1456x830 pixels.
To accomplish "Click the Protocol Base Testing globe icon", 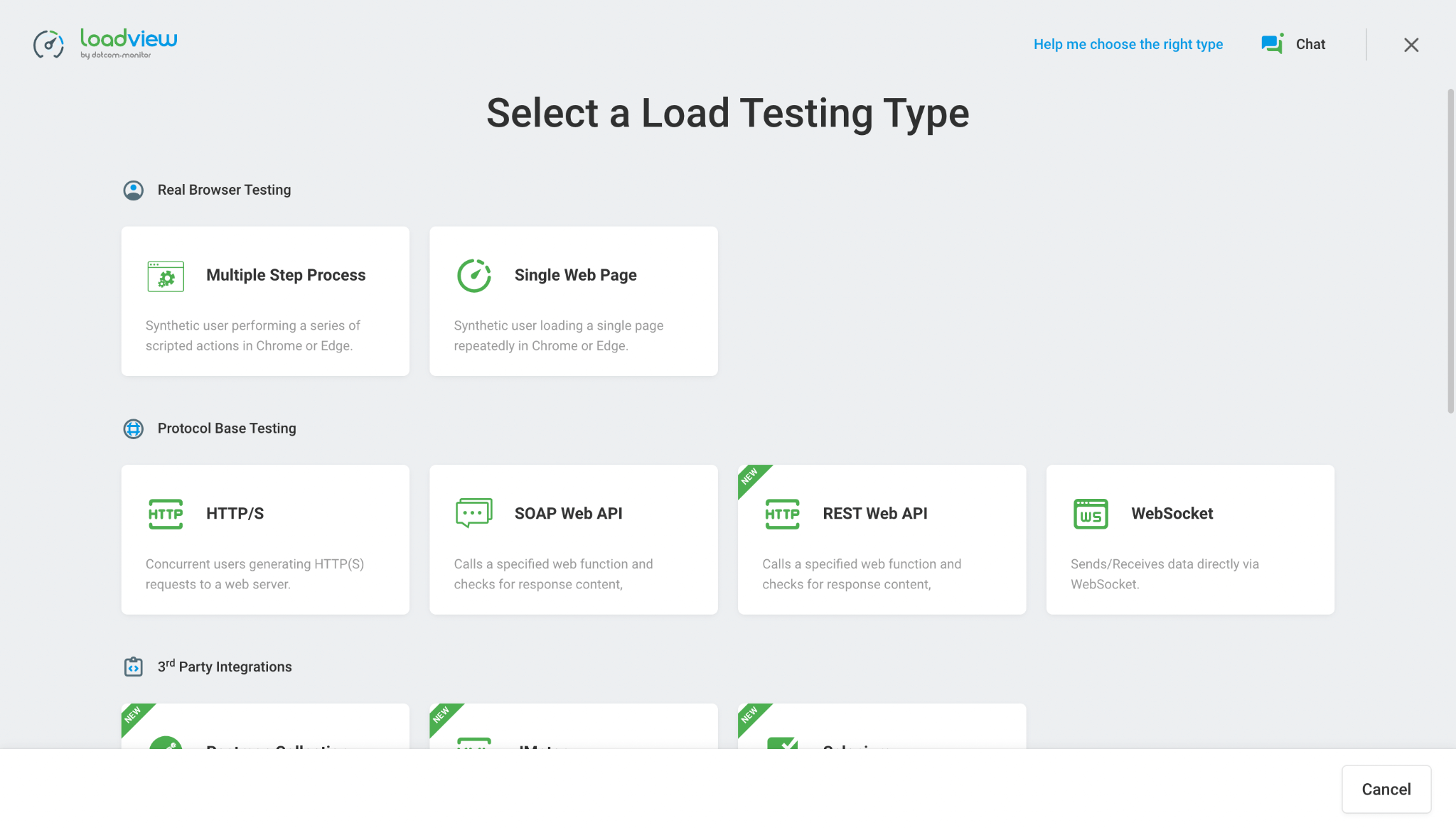I will click(133, 428).
